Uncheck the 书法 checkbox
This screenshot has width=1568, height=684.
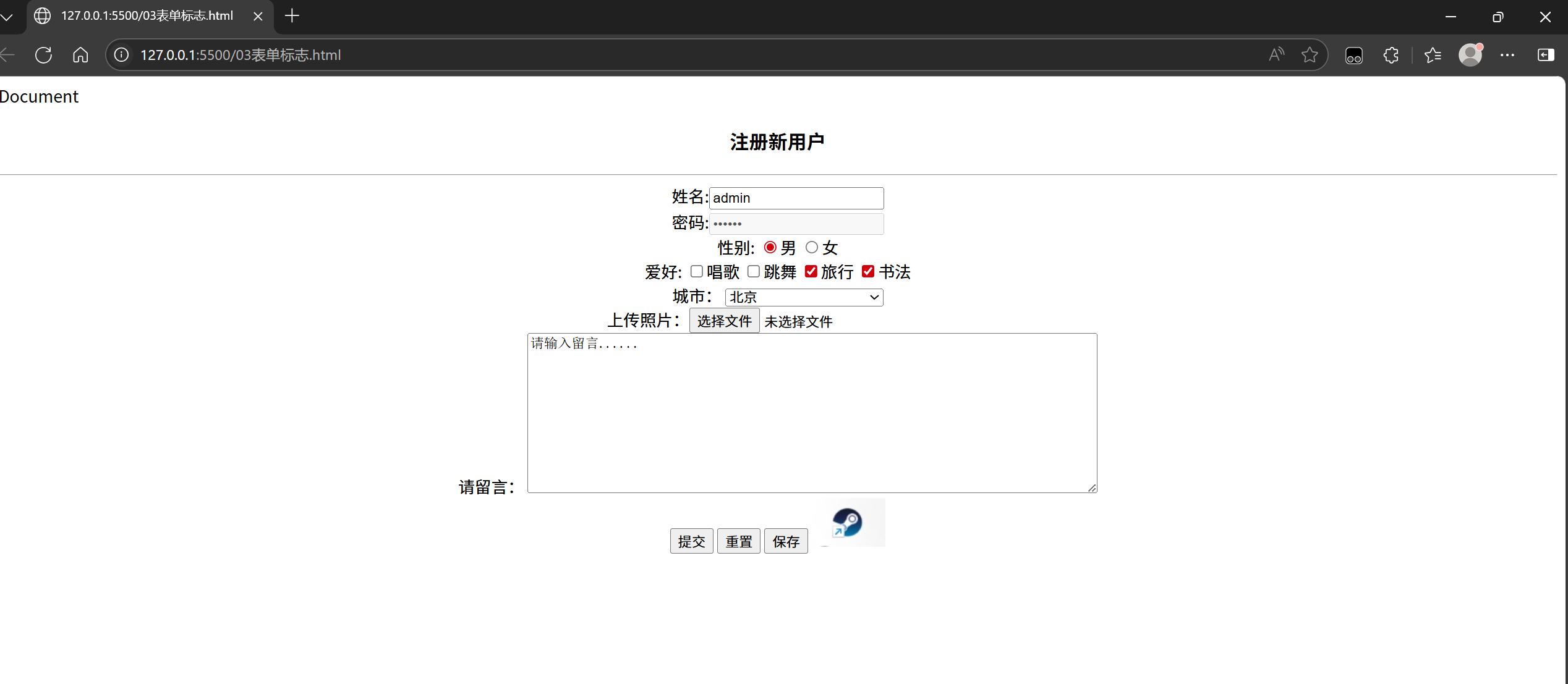click(867, 271)
